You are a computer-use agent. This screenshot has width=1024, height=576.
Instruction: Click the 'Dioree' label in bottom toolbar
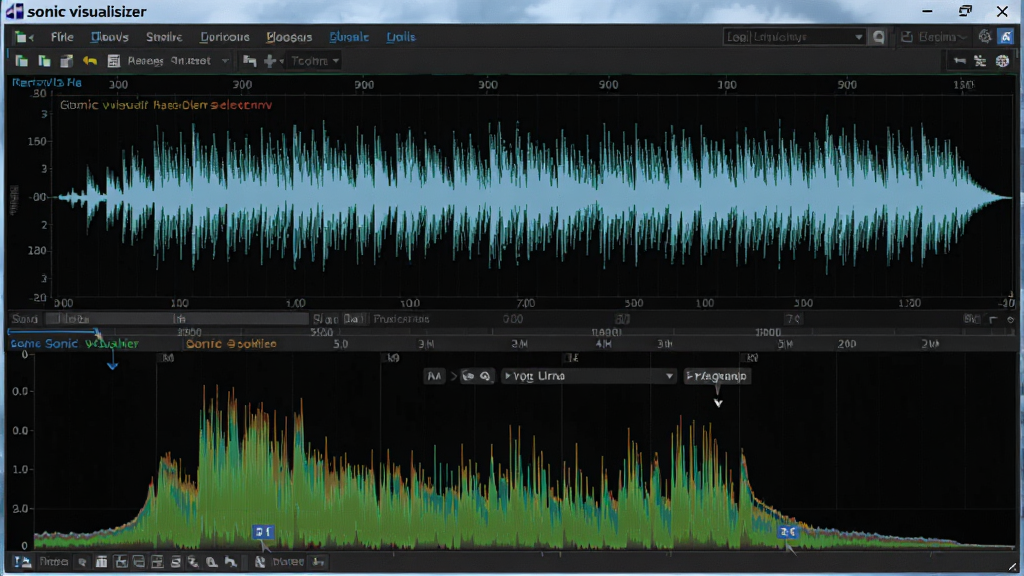[288, 562]
